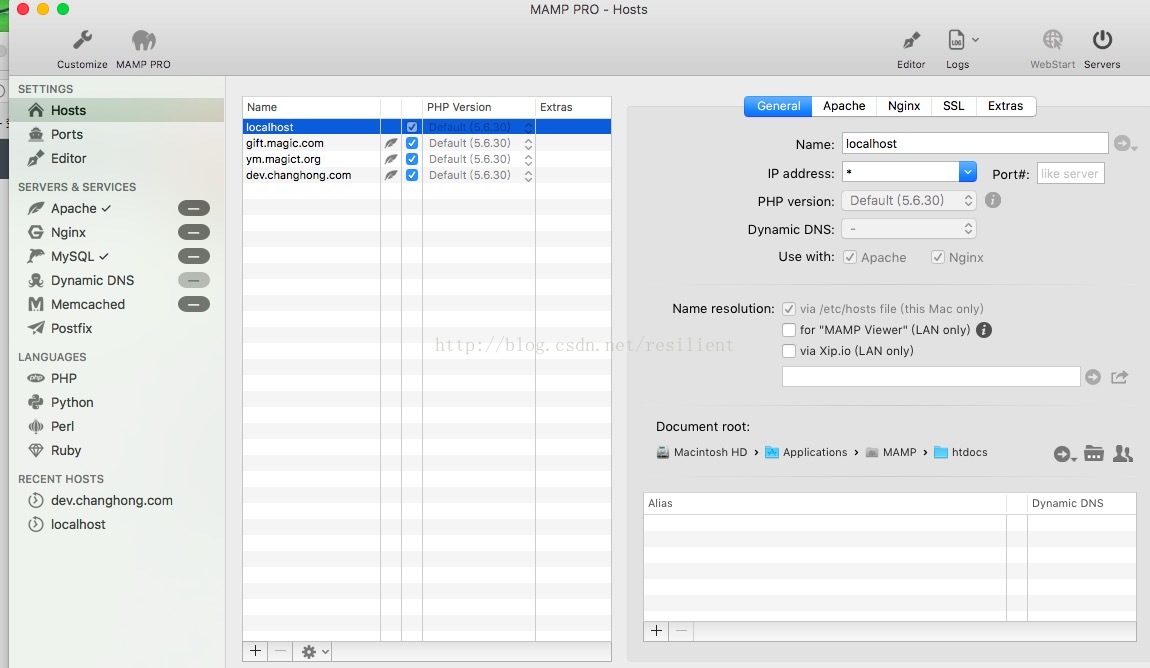Open Ruby language settings
The height and width of the screenshot is (668, 1150).
tap(66, 450)
